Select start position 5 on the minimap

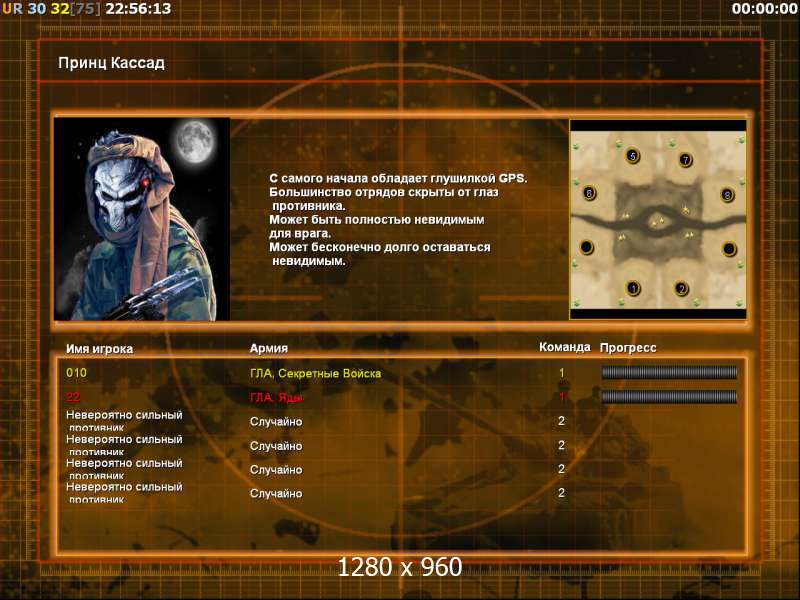click(x=633, y=156)
